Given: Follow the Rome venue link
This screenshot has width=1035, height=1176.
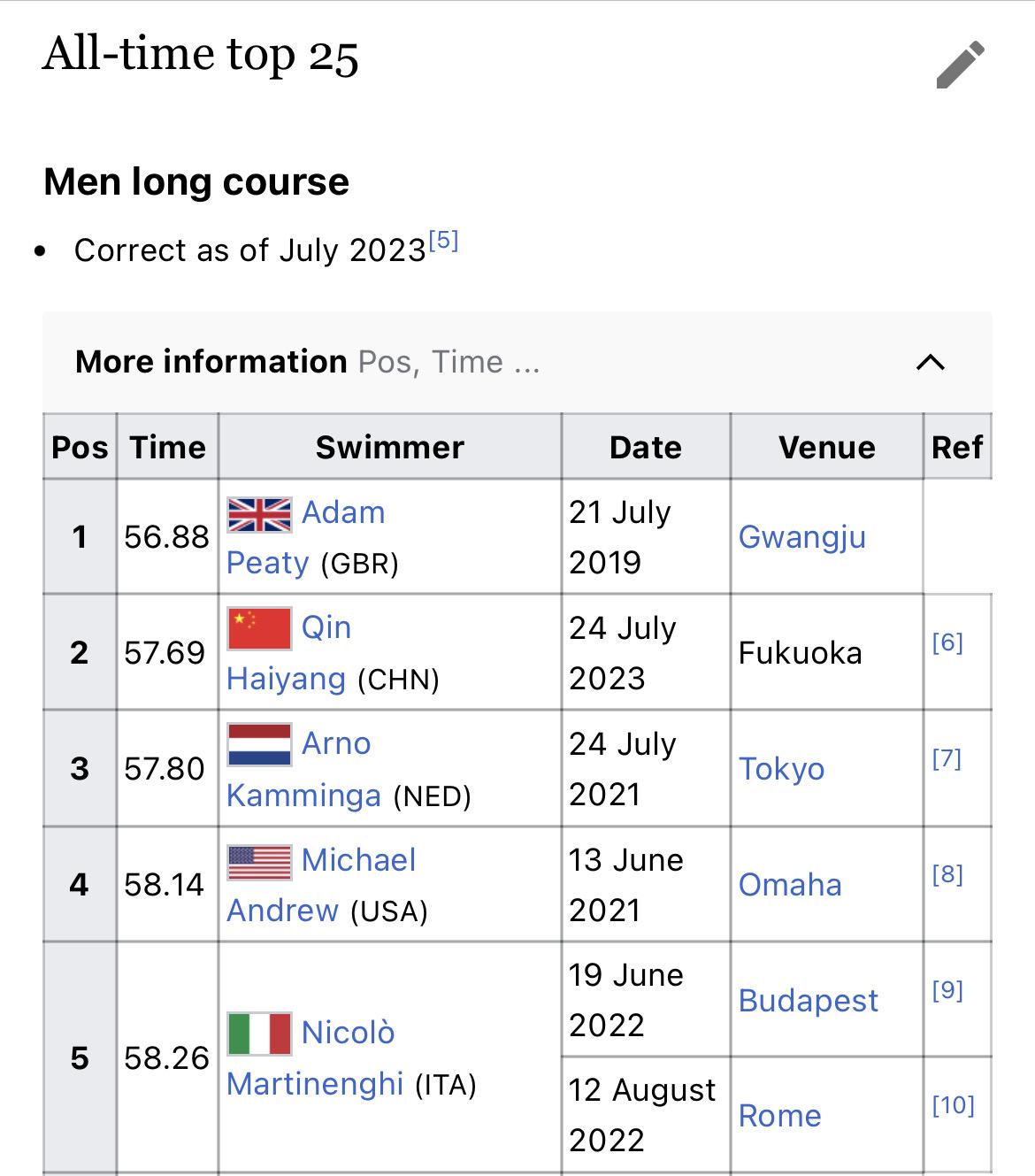Looking at the screenshot, I should tap(779, 1116).
